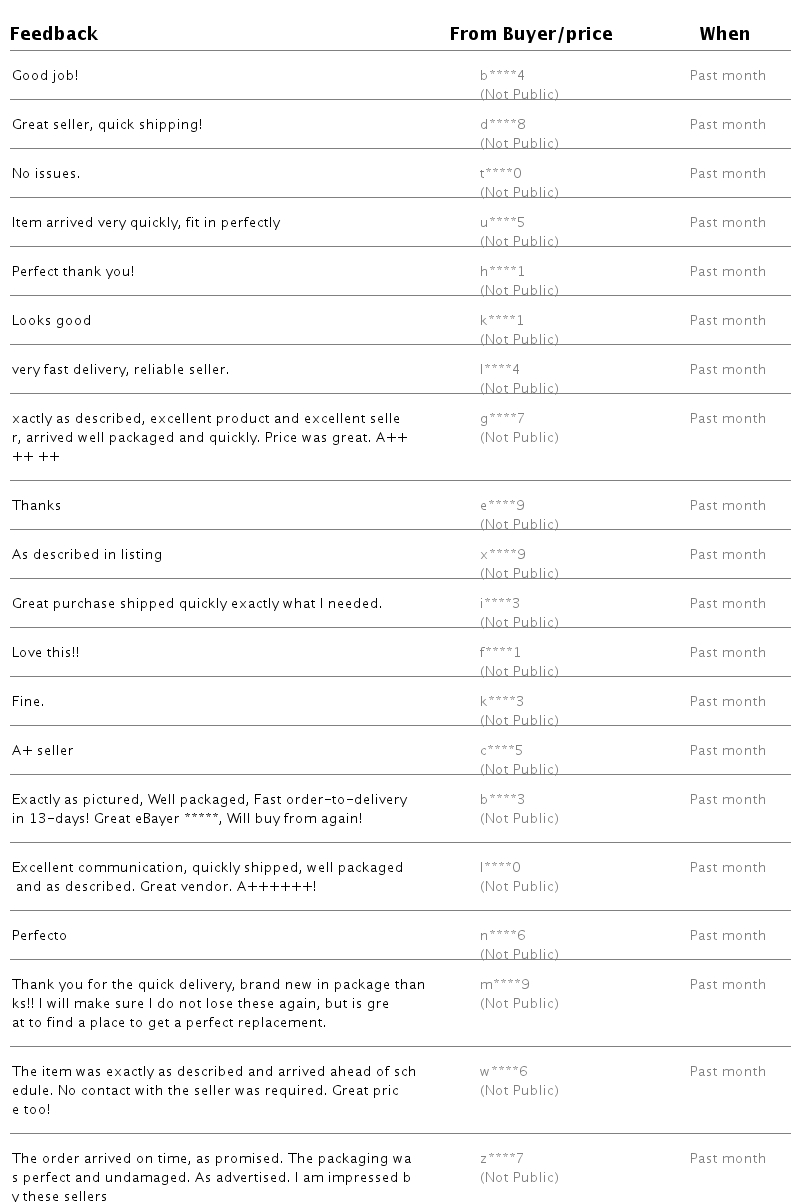Click the "Love this!!" feedback row

coord(400,652)
